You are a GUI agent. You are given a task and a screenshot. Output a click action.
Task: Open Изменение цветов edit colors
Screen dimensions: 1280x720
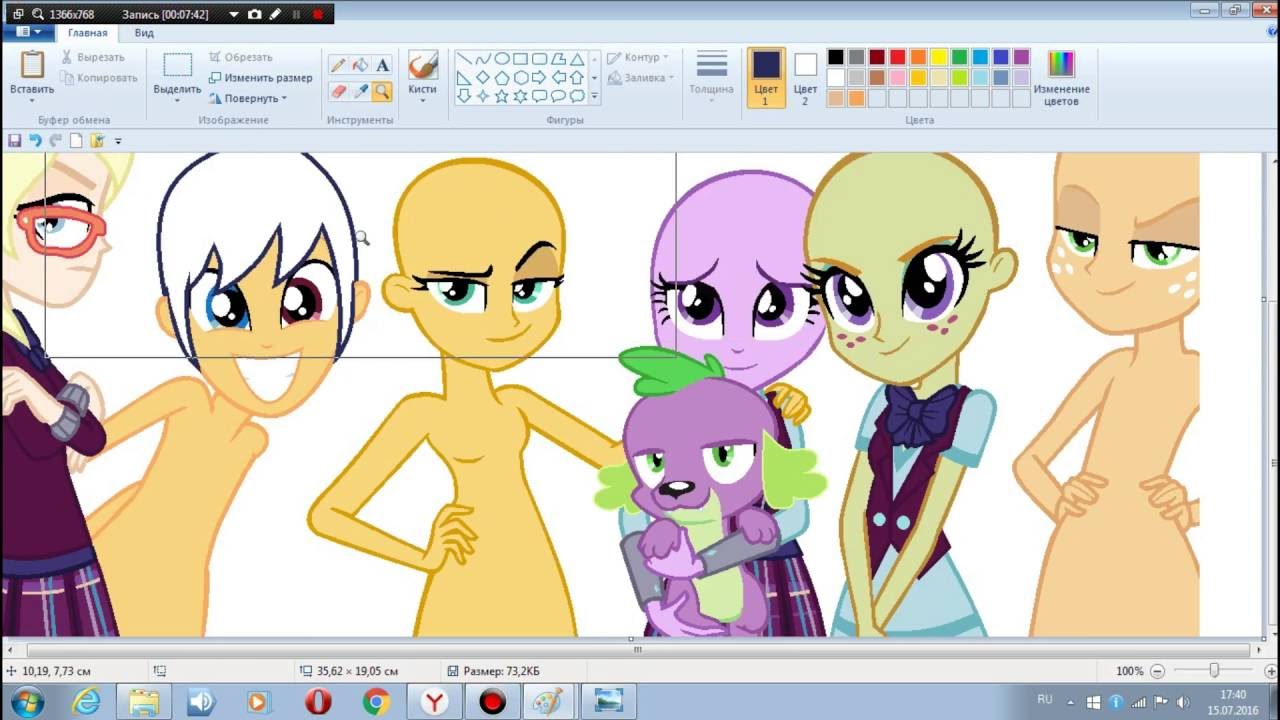coord(1061,78)
